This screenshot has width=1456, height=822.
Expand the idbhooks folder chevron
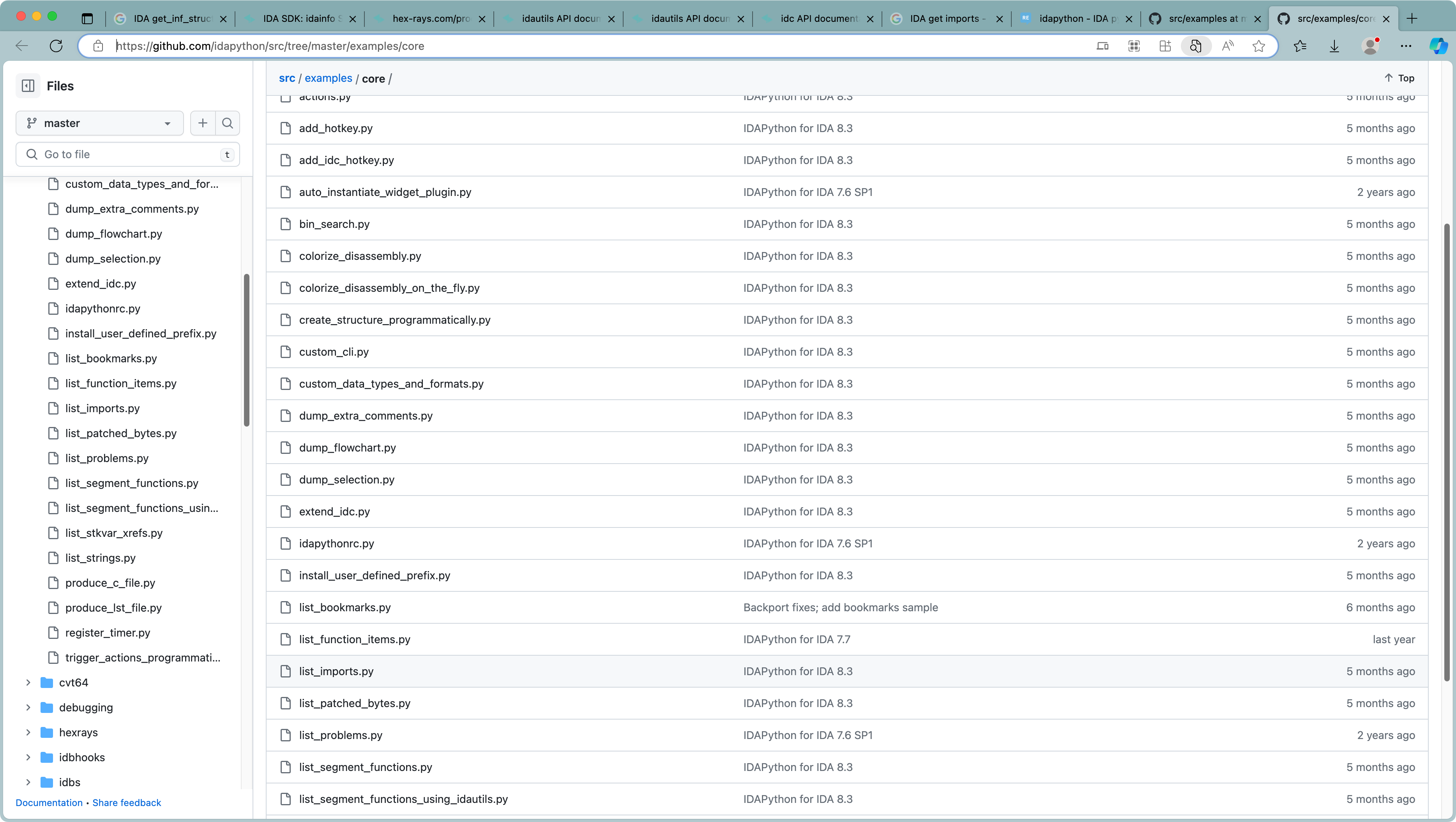[28, 757]
